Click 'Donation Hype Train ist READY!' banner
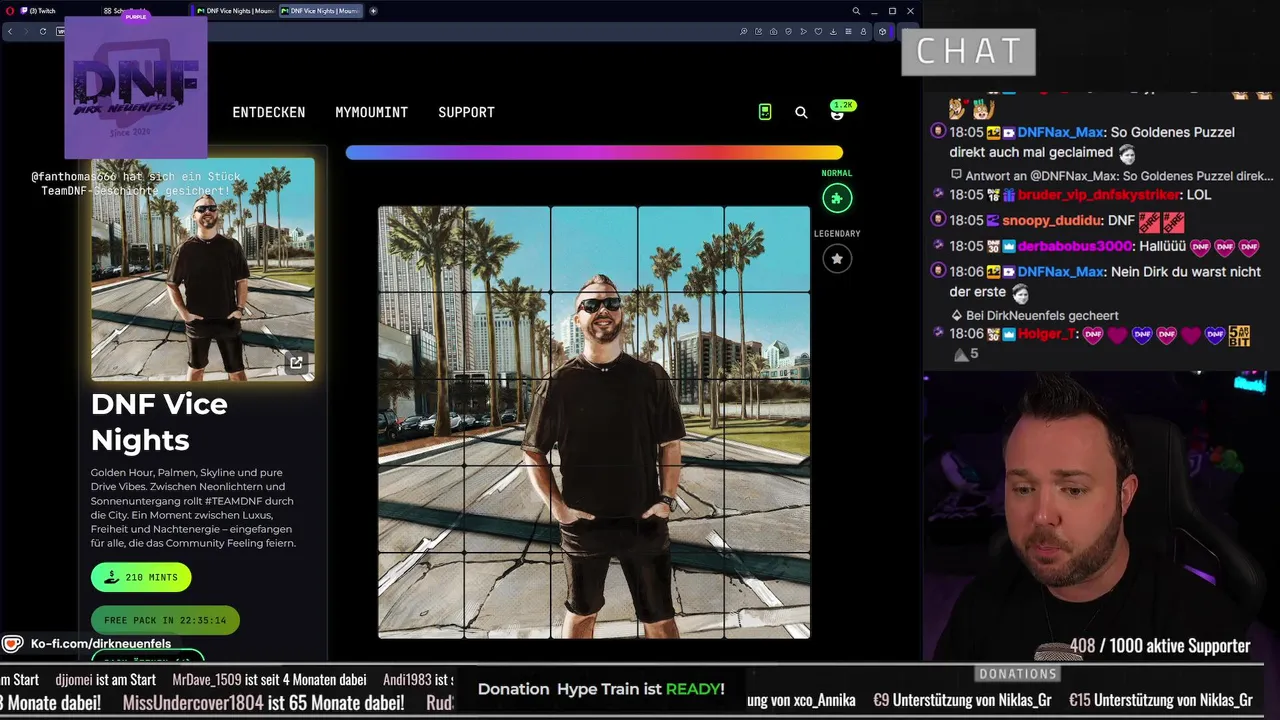Image resolution: width=1280 pixels, height=720 pixels. point(601,689)
